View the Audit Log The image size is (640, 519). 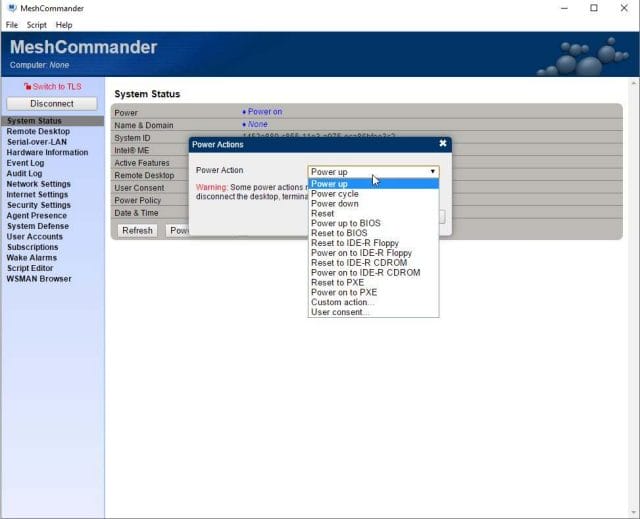(24, 173)
